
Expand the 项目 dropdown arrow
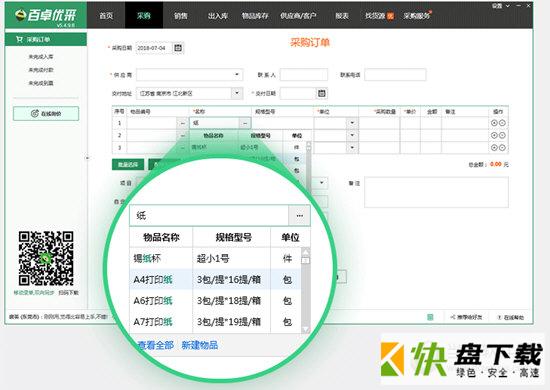pyautogui.click(x=322, y=183)
